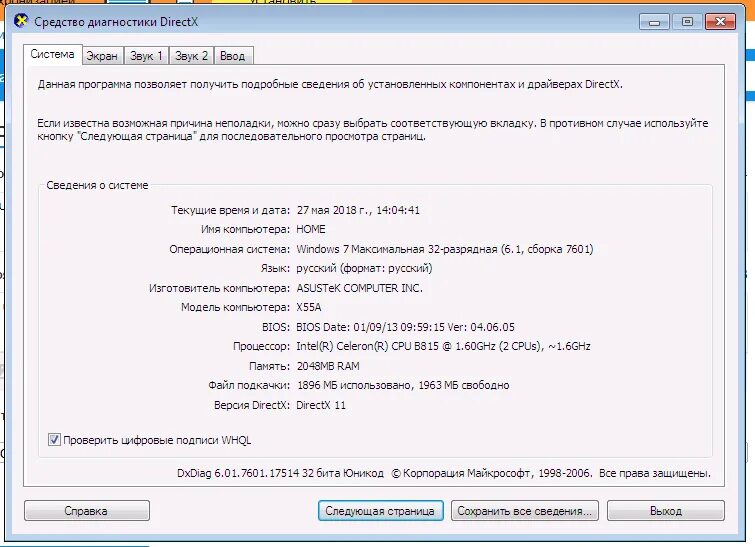The width and height of the screenshot is (755, 547).
Task: Toggle Проверить цифровые подписи WHQL checkbox
Action: click(x=54, y=440)
